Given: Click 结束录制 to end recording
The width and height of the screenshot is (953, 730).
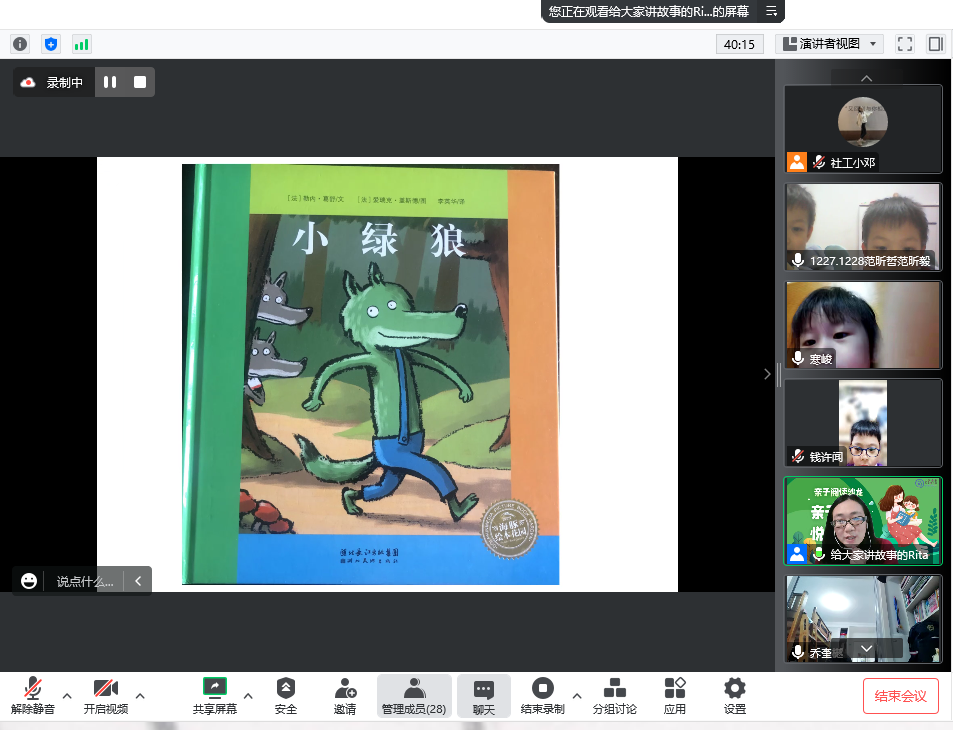Looking at the screenshot, I should [x=543, y=695].
